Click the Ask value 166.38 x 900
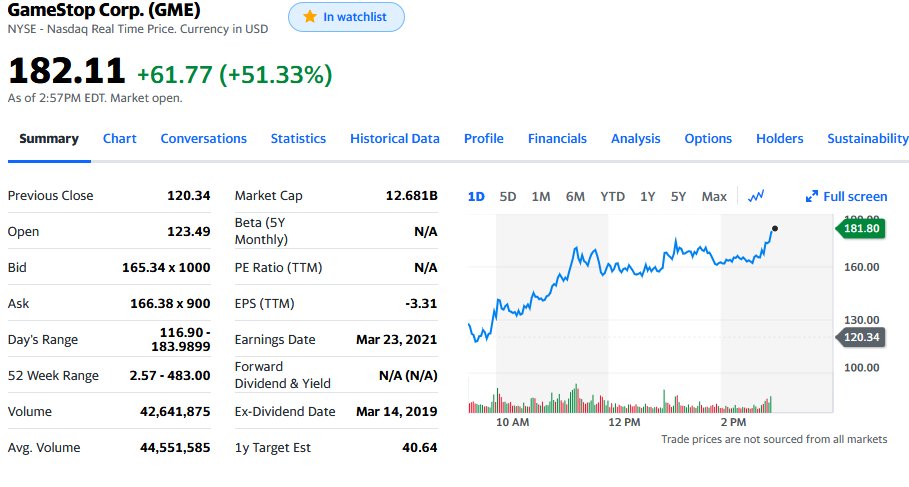This screenshot has height=487, width=909. click(170, 303)
